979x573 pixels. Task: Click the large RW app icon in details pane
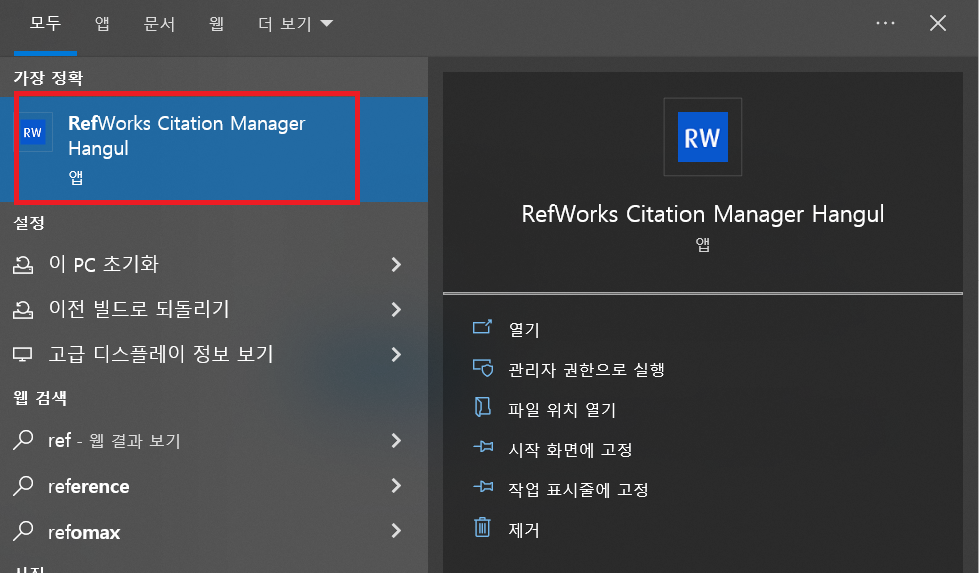coord(702,137)
